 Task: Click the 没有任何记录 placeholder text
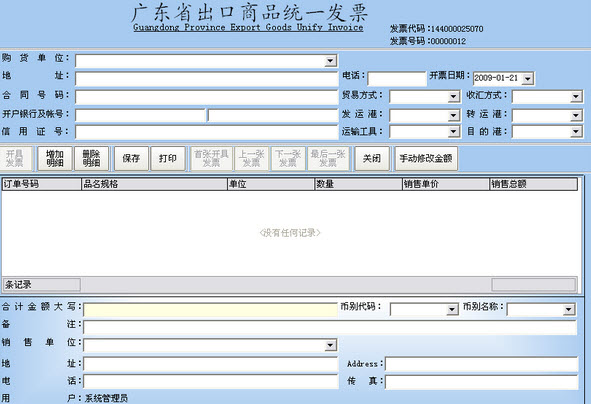point(290,233)
